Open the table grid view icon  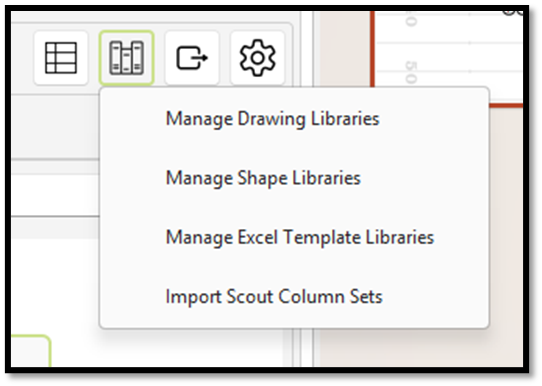[61, 58]
